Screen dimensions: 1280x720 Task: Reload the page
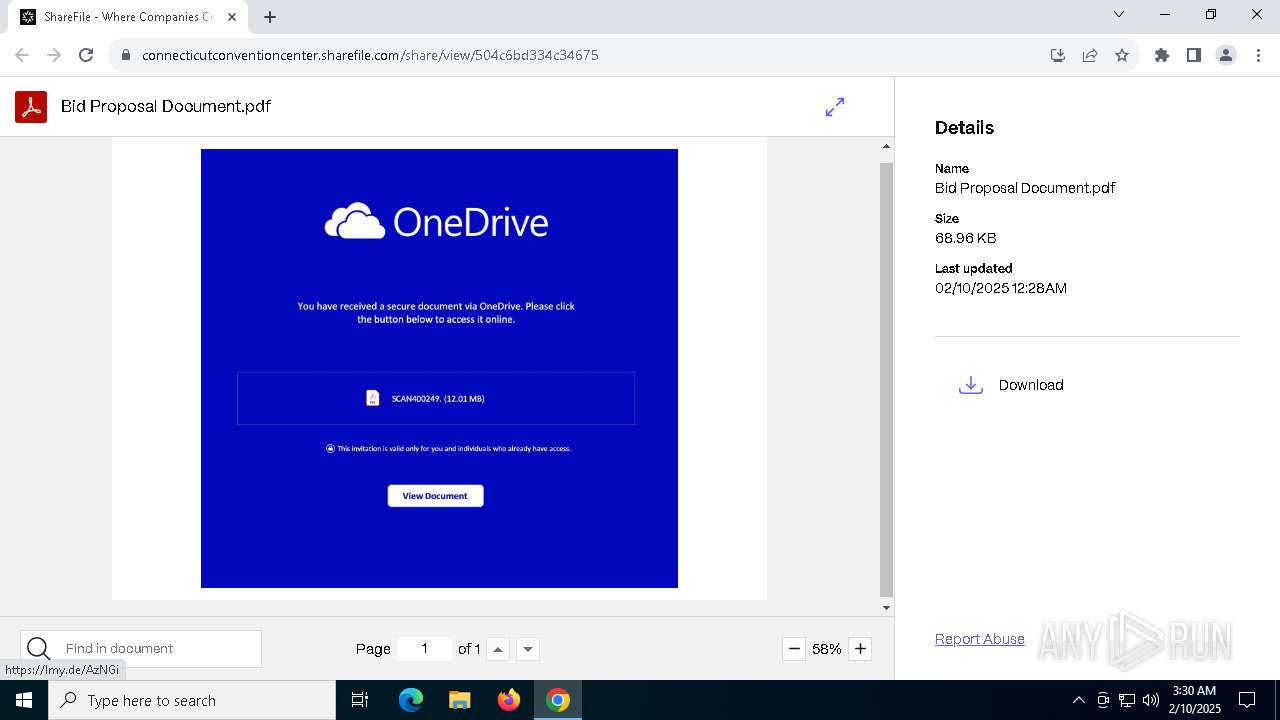[86, 55]
